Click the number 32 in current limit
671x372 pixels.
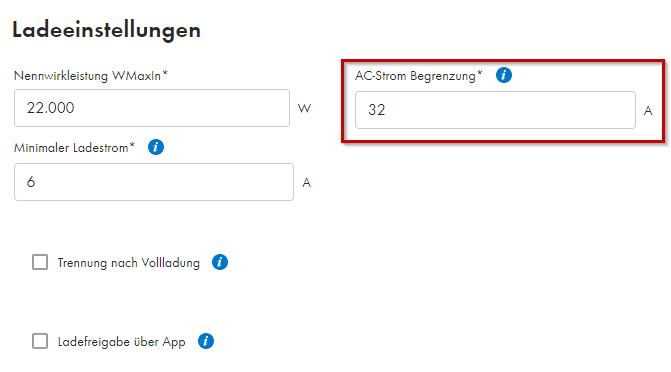377,110
